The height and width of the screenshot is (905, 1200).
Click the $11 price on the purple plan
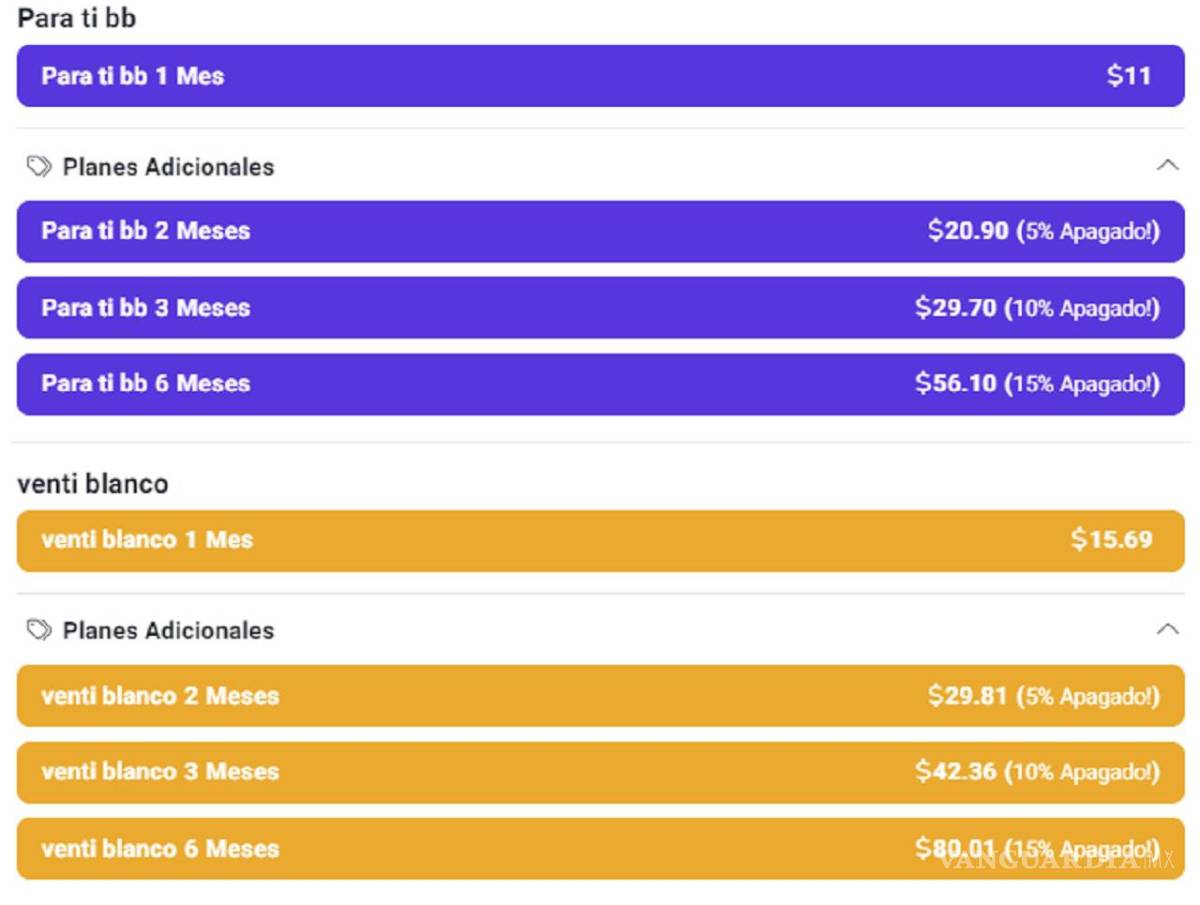[x=1129, y=76]
